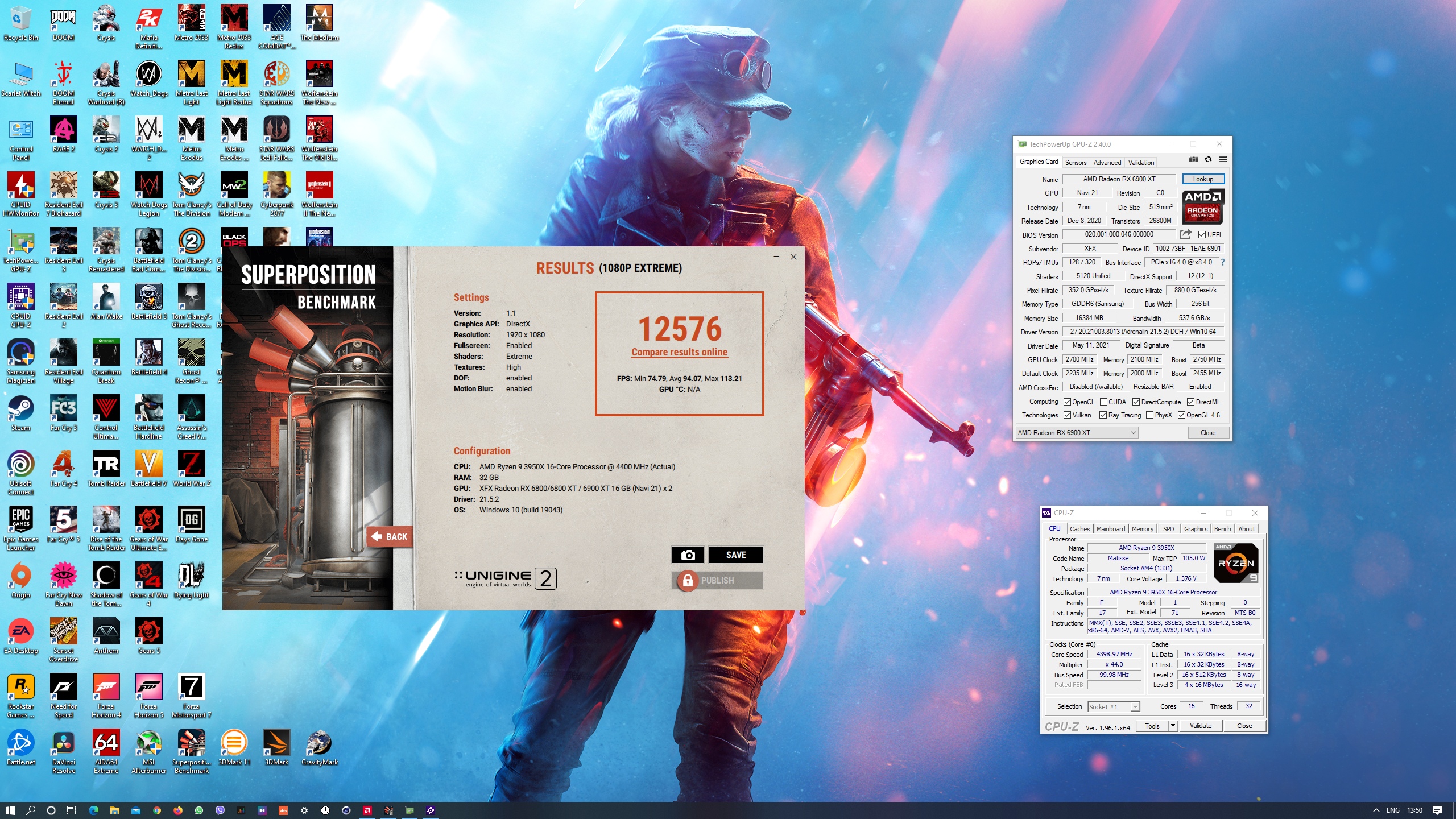Click the Superposition screenshot camera button
The height and width of the screenshot is (819, 1456).
tap(688, 555)
